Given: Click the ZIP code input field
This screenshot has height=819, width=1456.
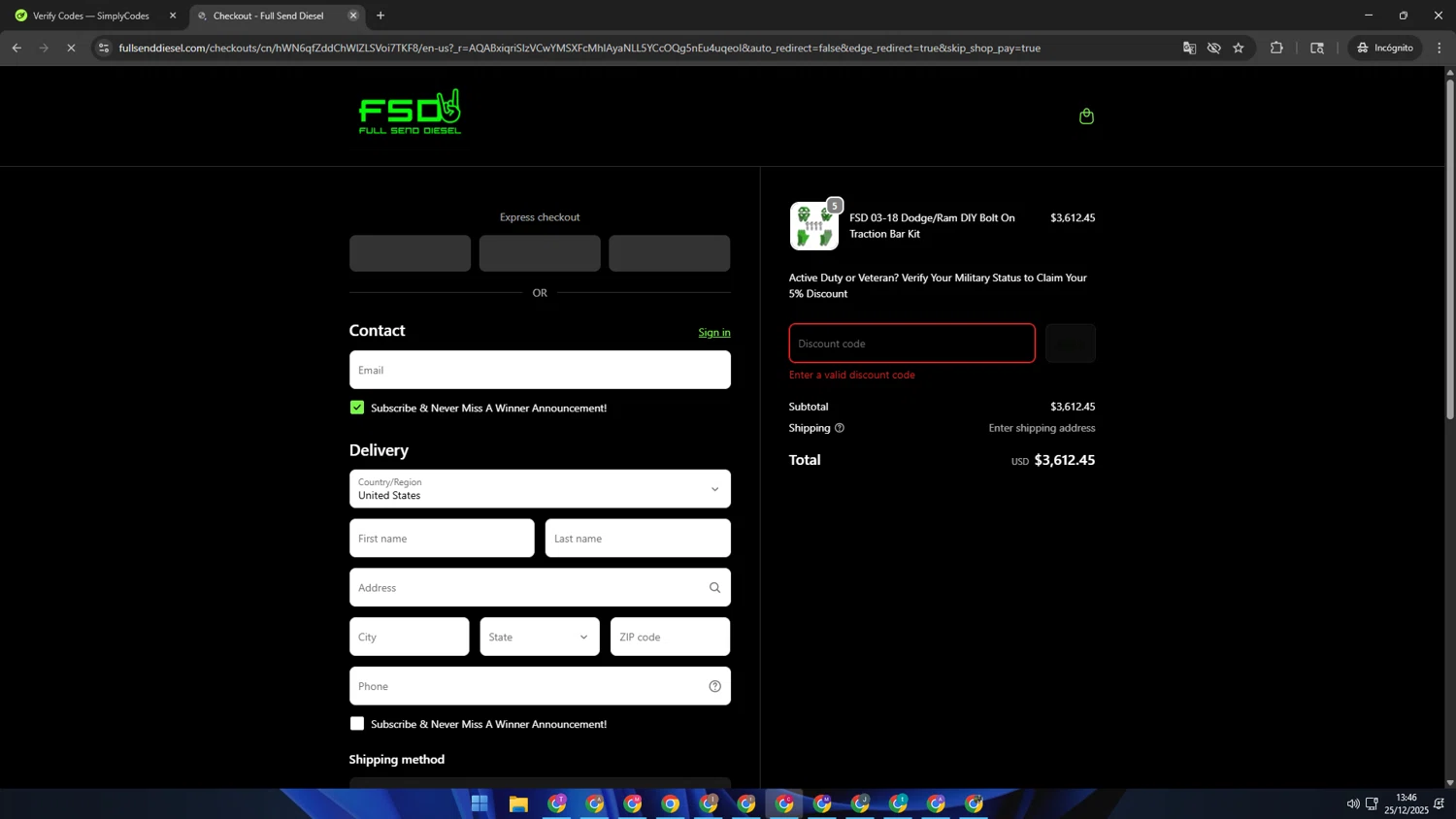Looking at the screenshot, I should click(x=670, y=637).
